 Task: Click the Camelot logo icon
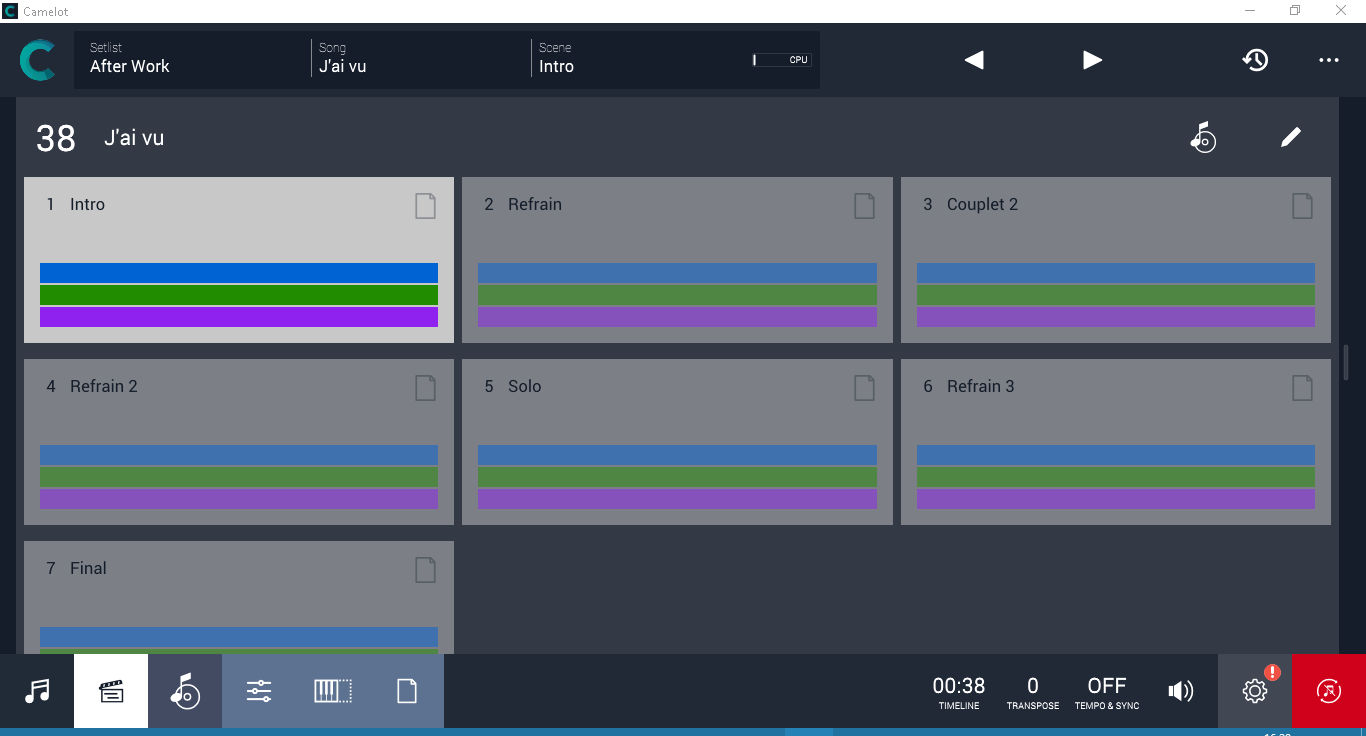pyautogui.click(x=38, y=61)
